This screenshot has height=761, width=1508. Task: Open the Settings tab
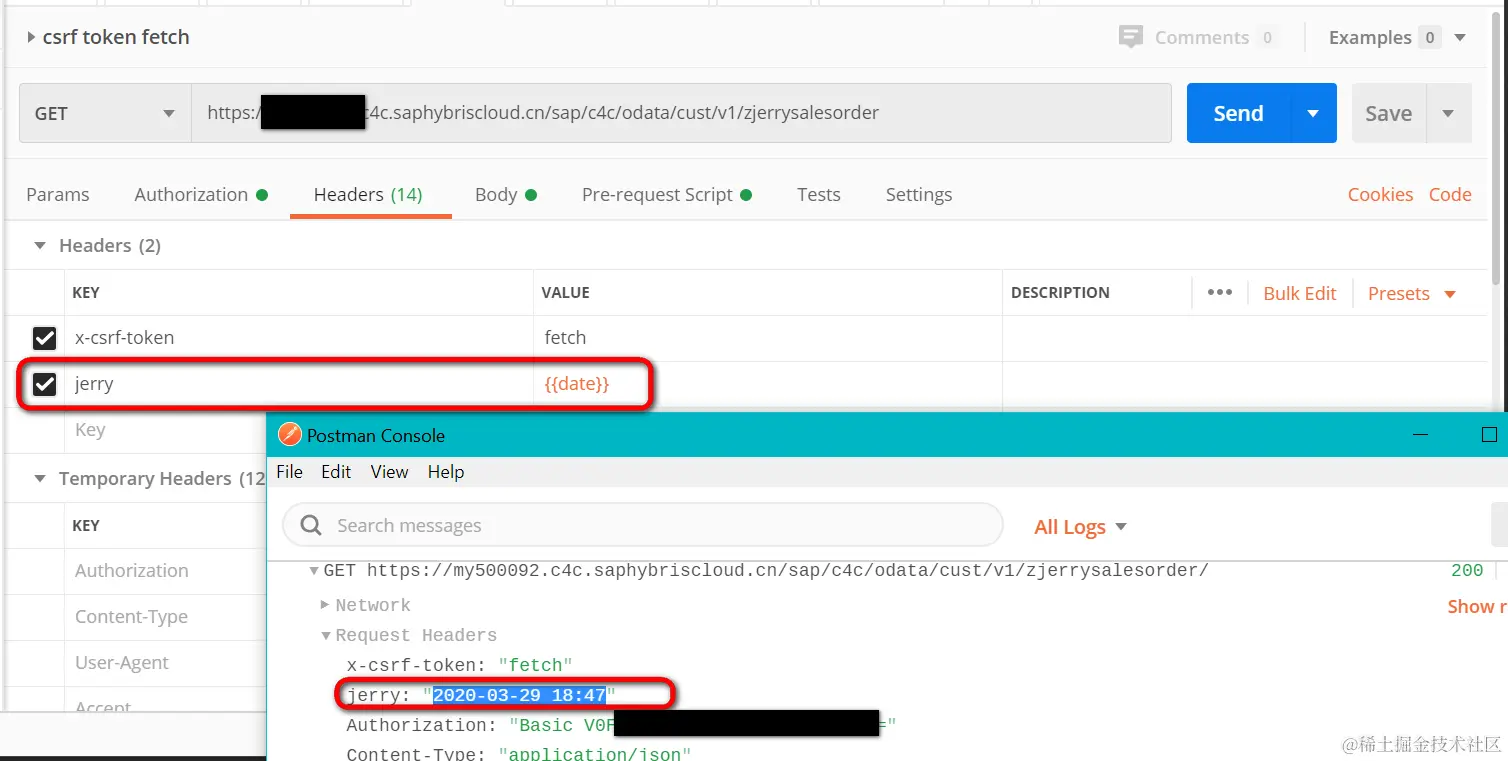pos(918,194)
